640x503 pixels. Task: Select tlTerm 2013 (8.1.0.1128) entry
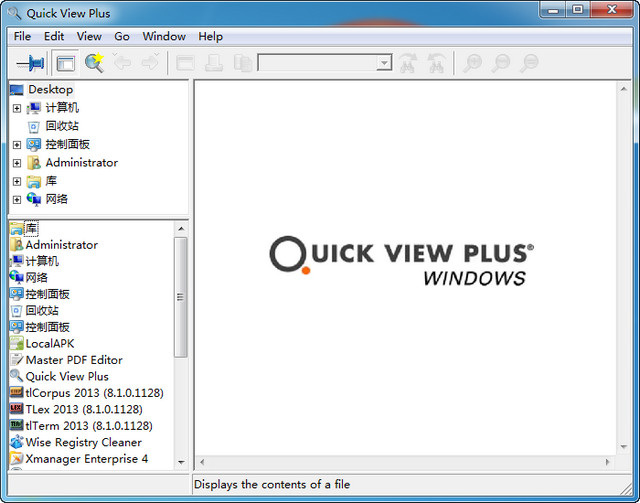(89, 426)
